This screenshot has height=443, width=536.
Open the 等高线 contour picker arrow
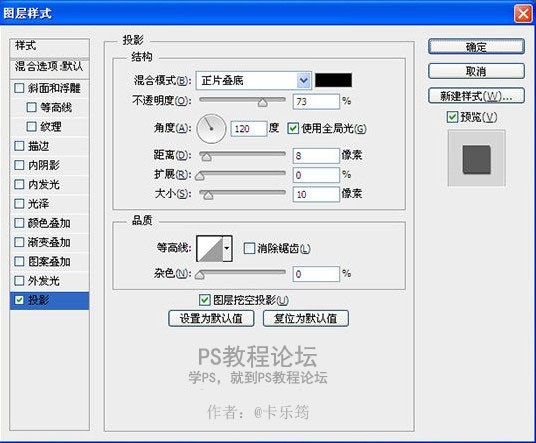[227, 249]
